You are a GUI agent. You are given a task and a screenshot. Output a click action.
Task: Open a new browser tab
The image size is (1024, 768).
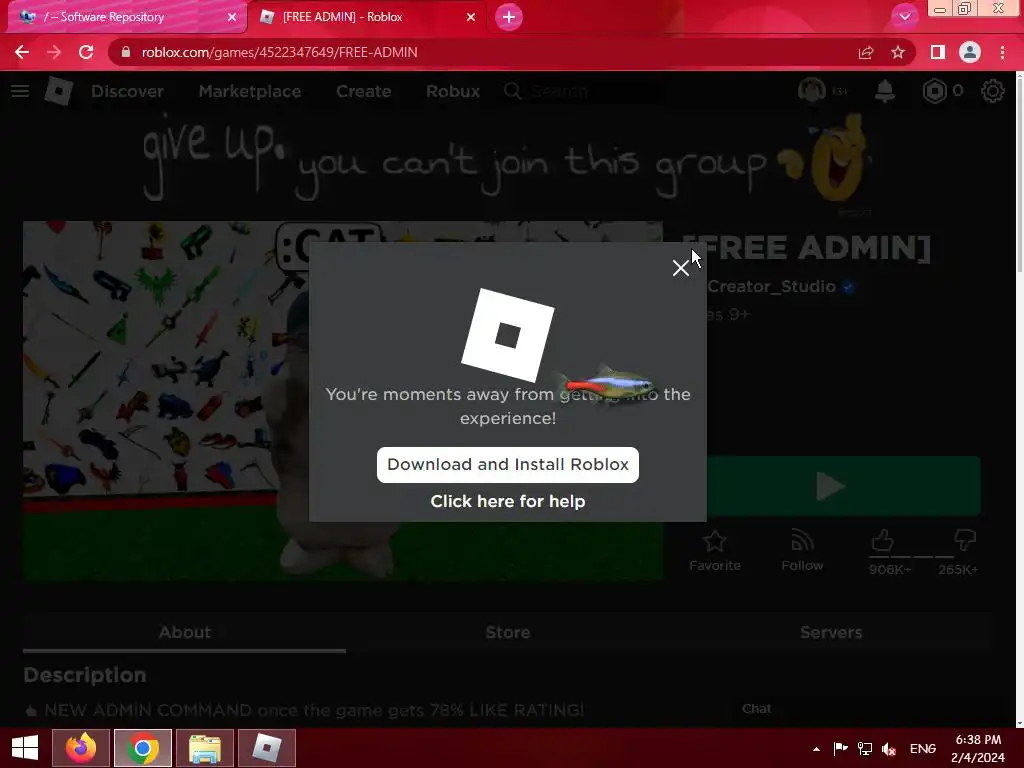click(509, 17)
